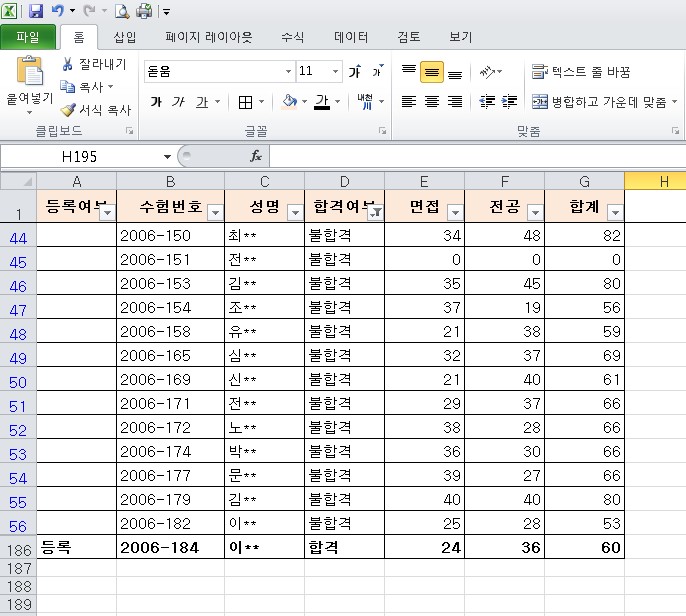Open fill color dropdown arrow
The image size is (686, 616).
click(304, 102)
